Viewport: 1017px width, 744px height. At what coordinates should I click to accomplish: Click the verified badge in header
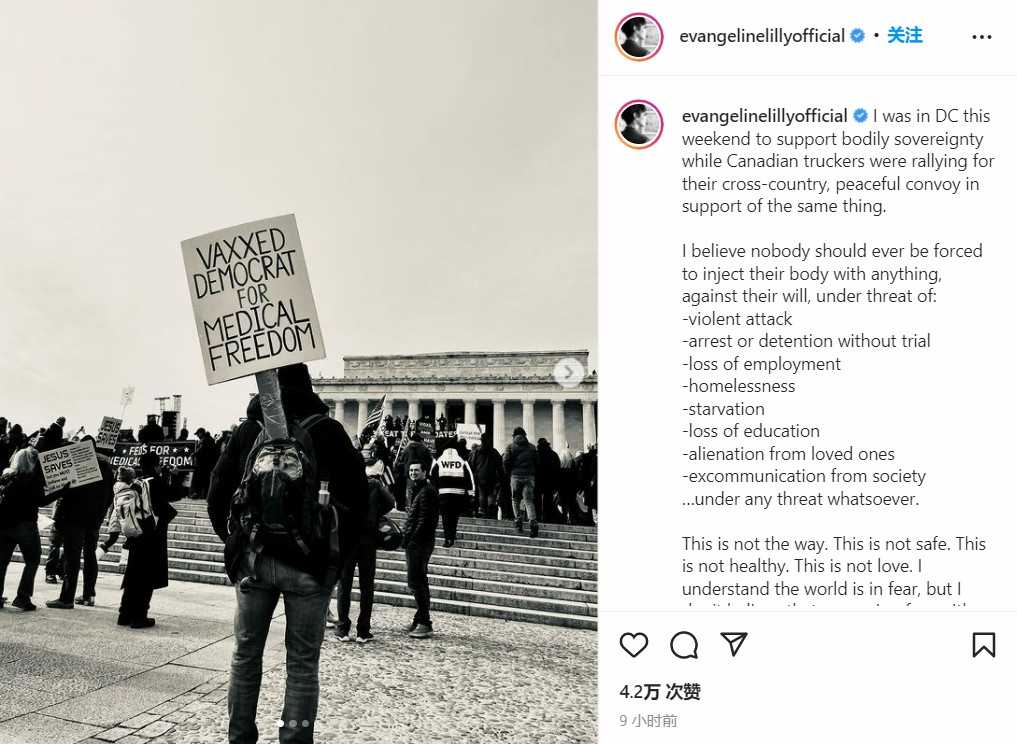[857, 36]
